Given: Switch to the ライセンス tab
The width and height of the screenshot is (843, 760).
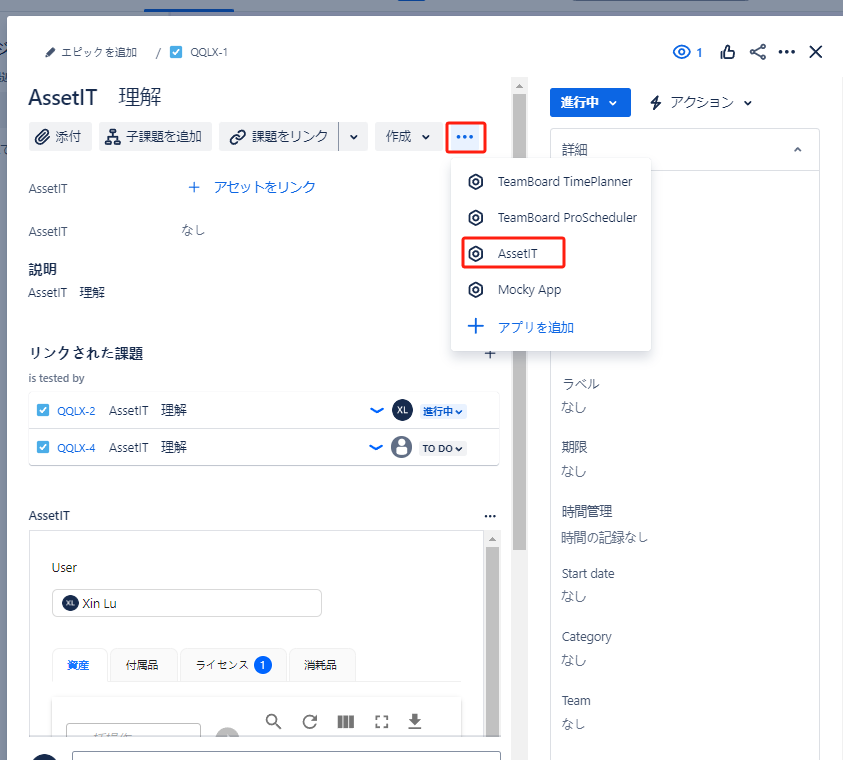Looking at the screenshot, I should 232,665.
